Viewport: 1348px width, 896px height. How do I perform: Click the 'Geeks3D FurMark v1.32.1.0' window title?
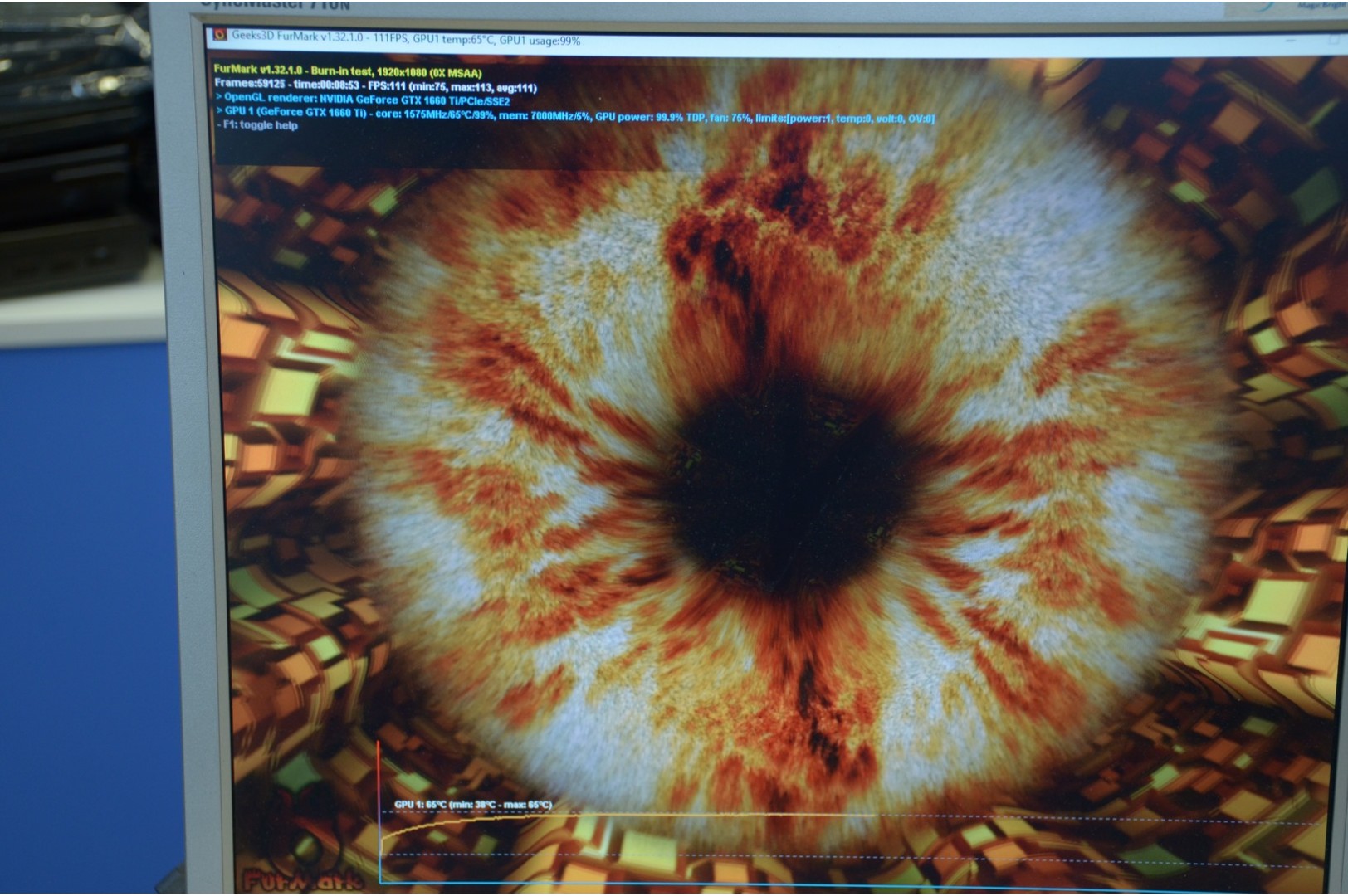coord(405,38)
